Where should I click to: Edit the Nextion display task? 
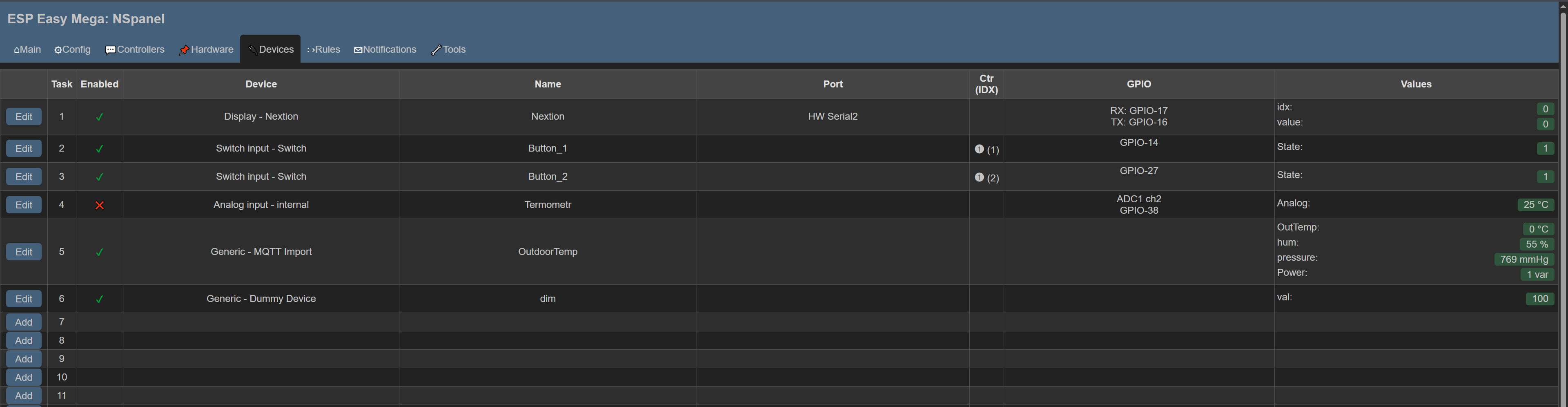24,116
